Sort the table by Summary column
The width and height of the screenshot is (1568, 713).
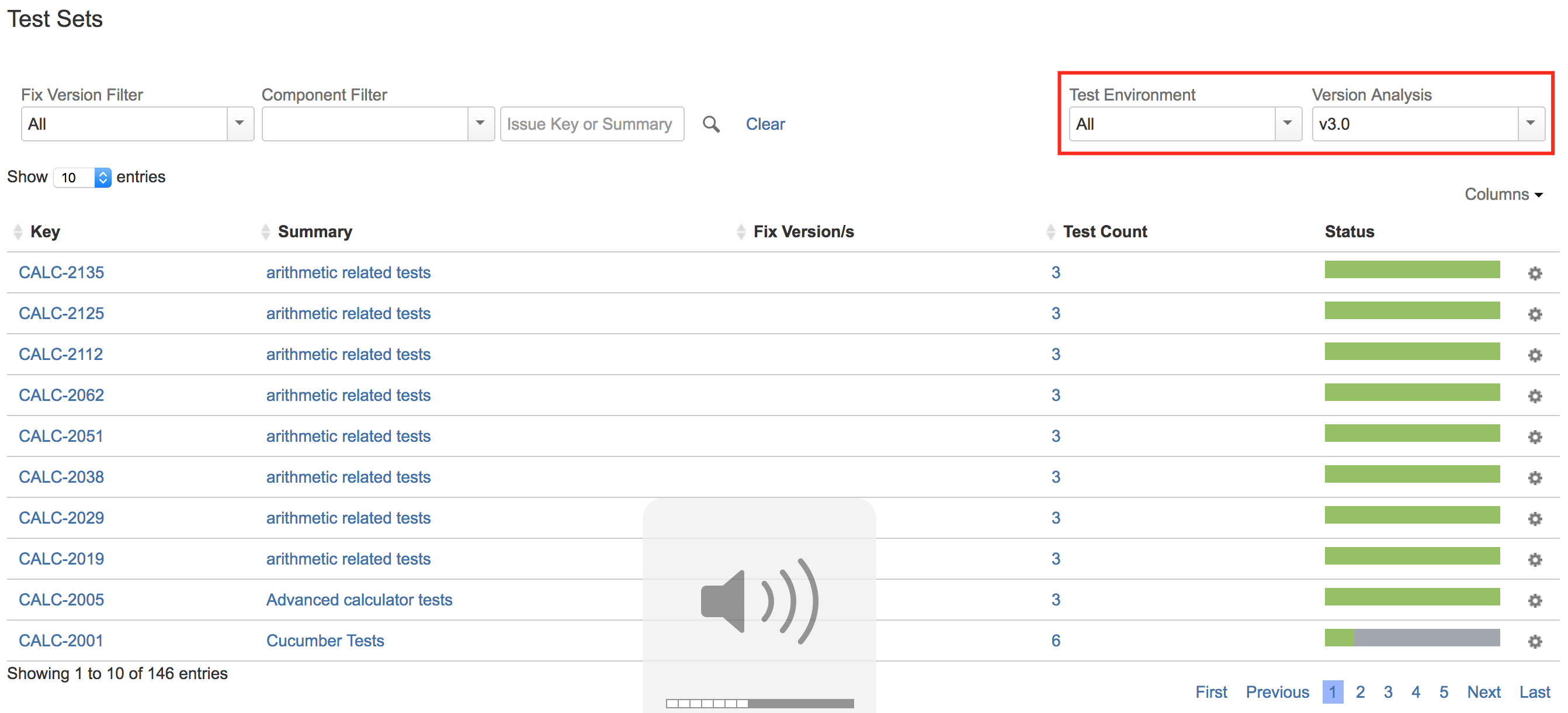[x=307, y=231]
